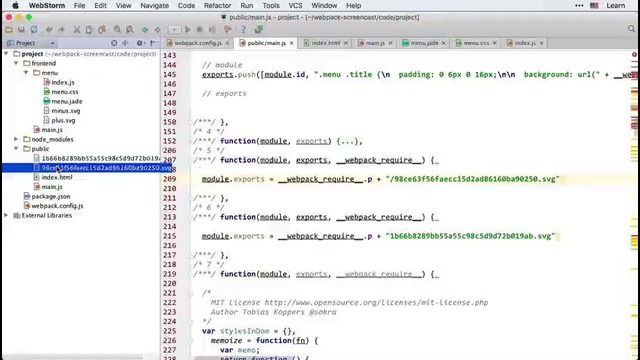Close the public/main.js tab

coord(291,43)
